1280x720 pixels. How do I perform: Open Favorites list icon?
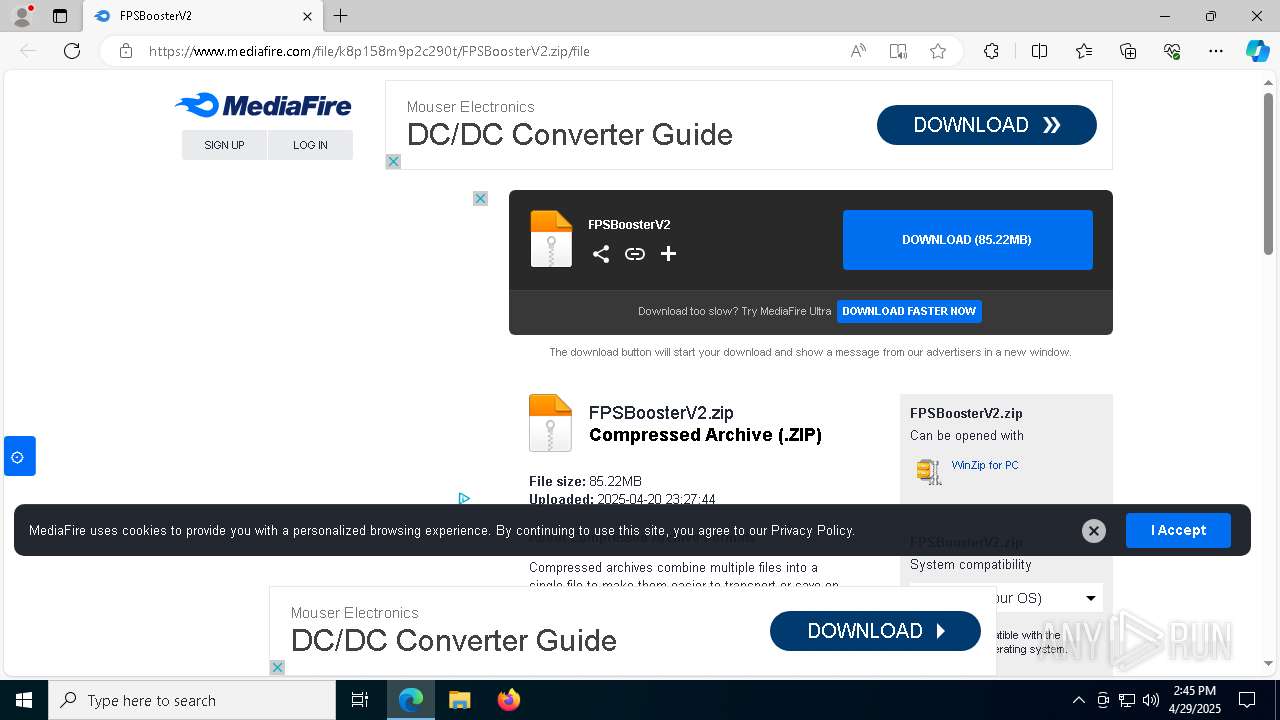1084,51
